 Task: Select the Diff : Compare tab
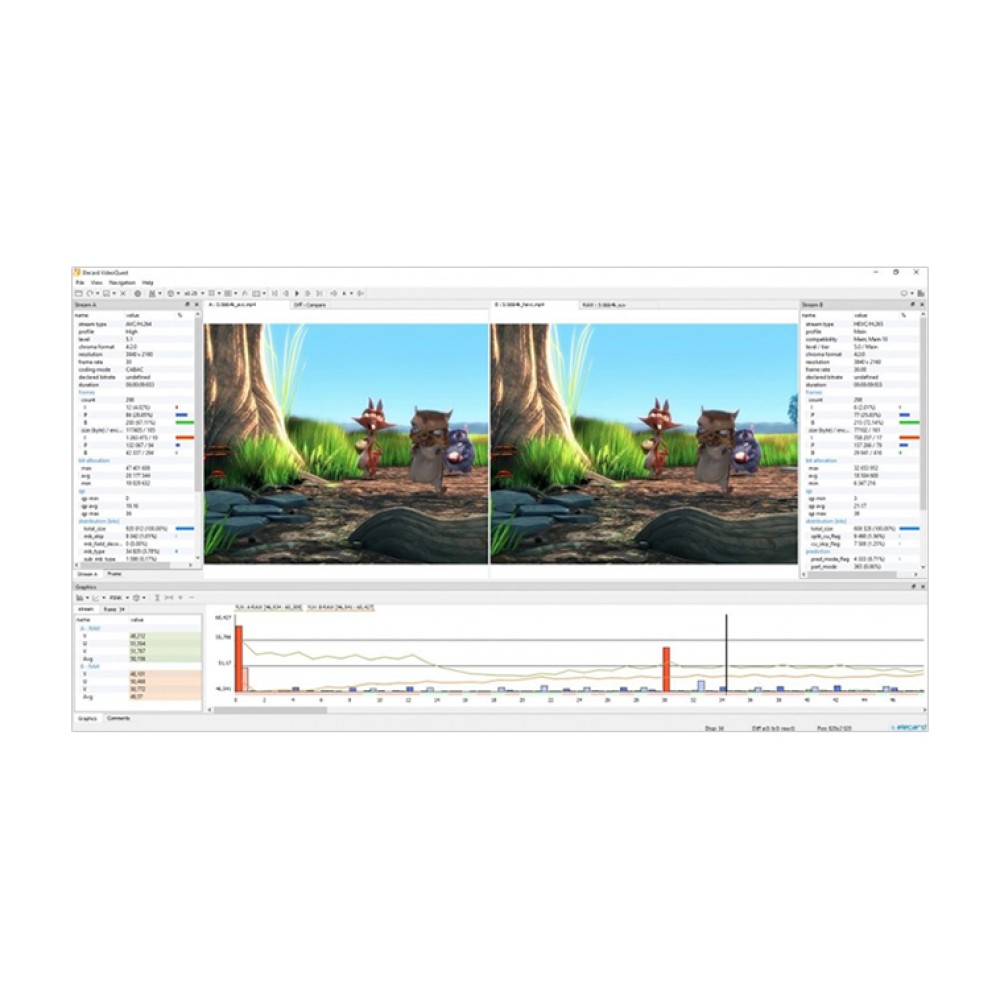[309, 305]
